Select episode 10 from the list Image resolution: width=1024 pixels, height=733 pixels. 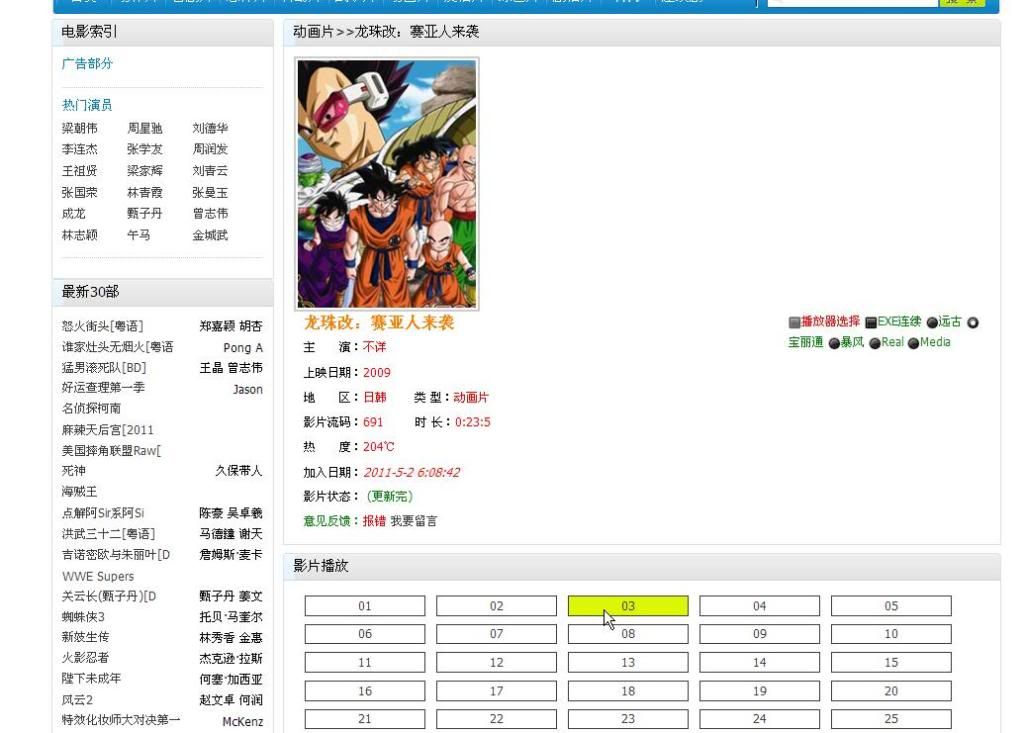[891, 634]
